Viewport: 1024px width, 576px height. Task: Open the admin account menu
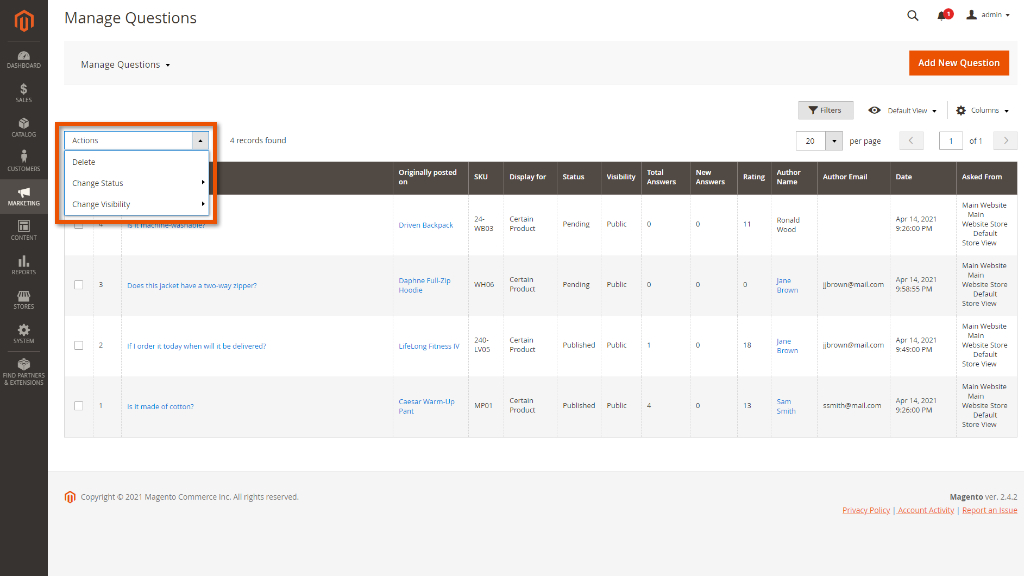988,15
